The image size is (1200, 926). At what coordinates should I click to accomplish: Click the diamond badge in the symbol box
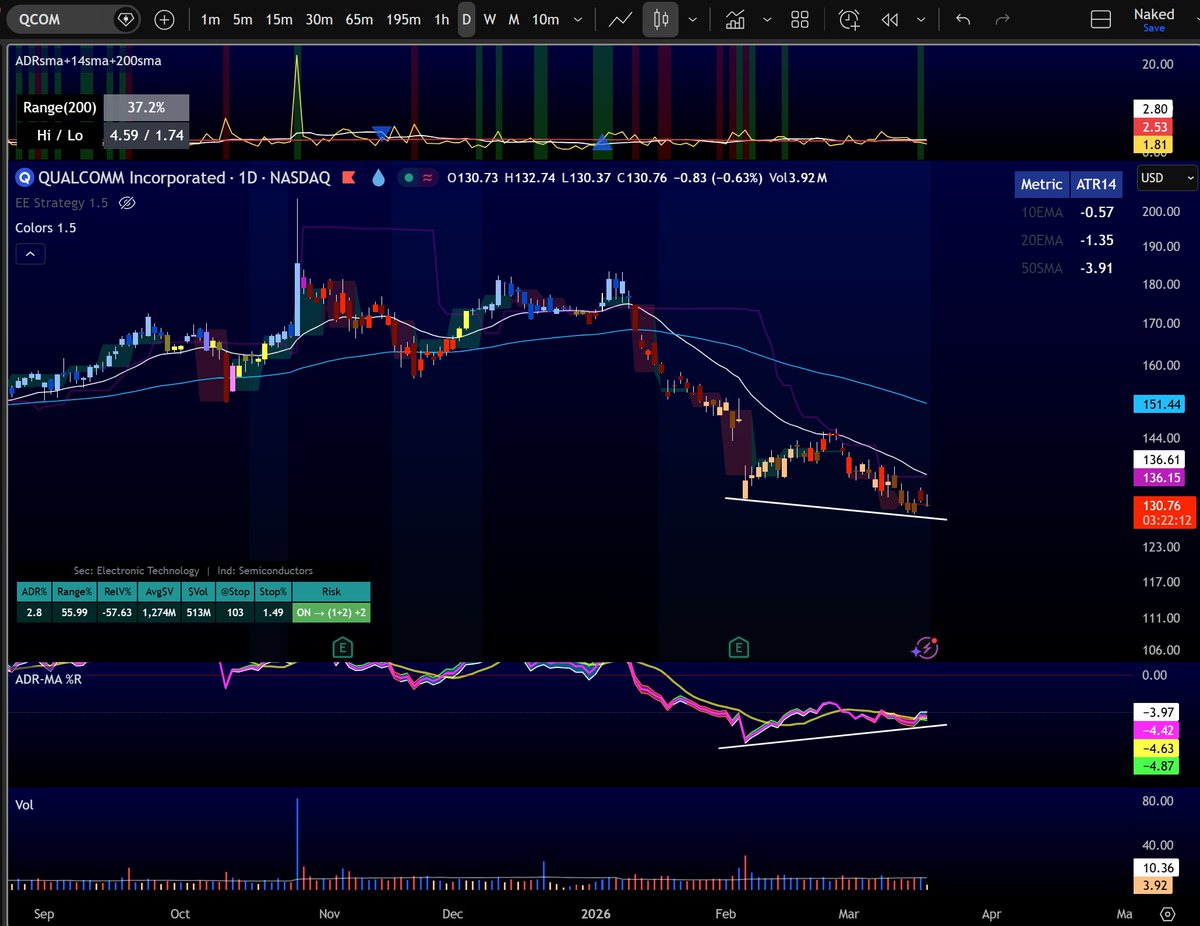pos(125,19)
